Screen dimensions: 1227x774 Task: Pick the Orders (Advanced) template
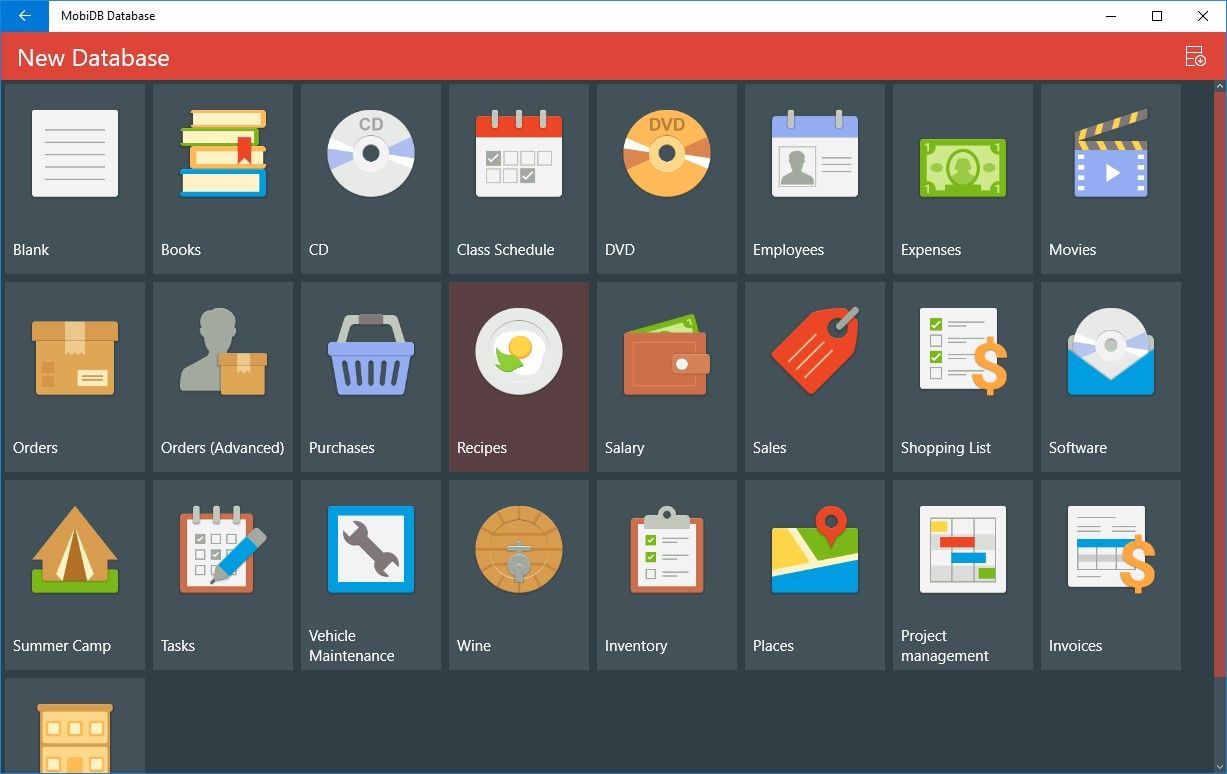[x=222, y=377]
